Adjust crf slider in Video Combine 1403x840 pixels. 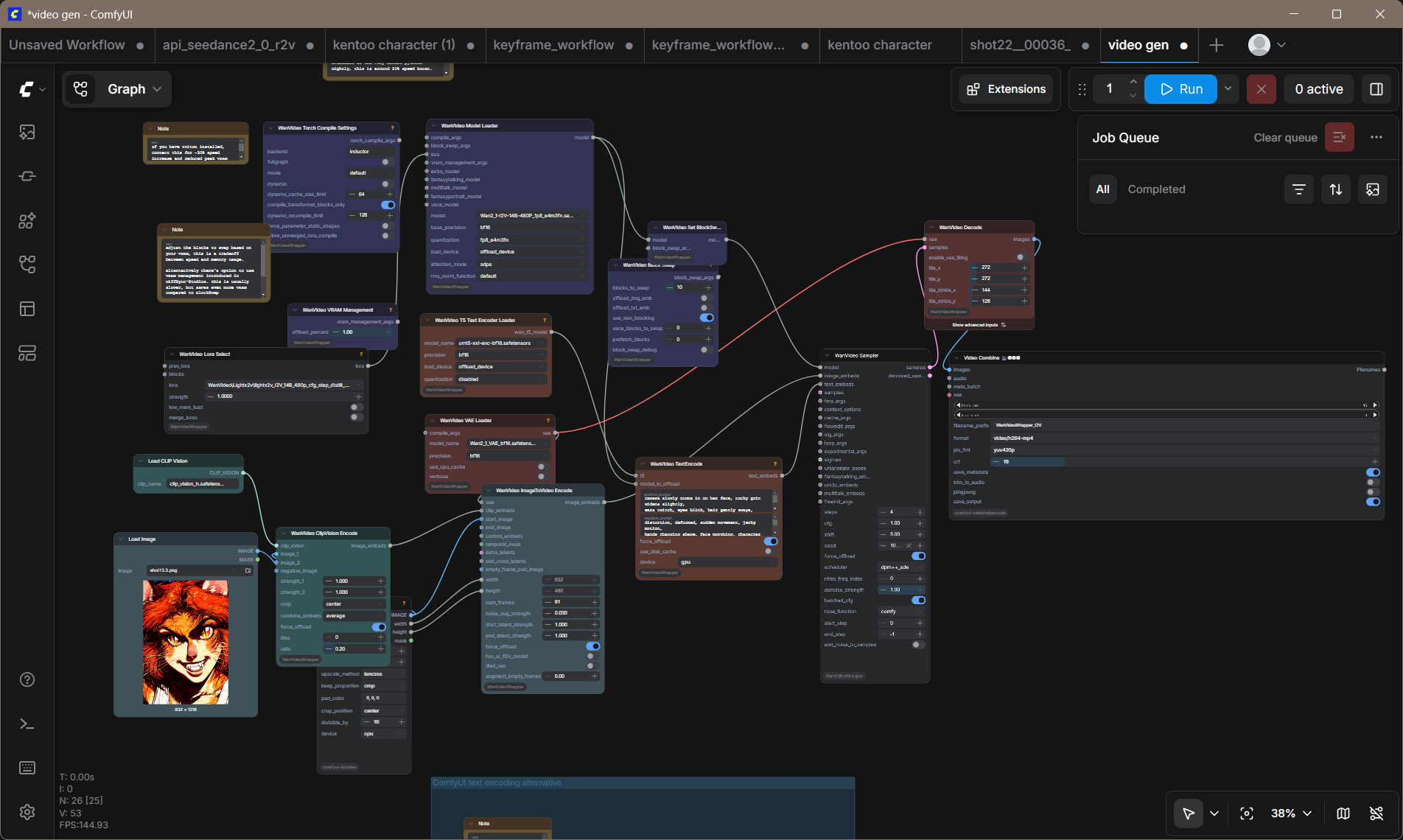point(1186,461)
